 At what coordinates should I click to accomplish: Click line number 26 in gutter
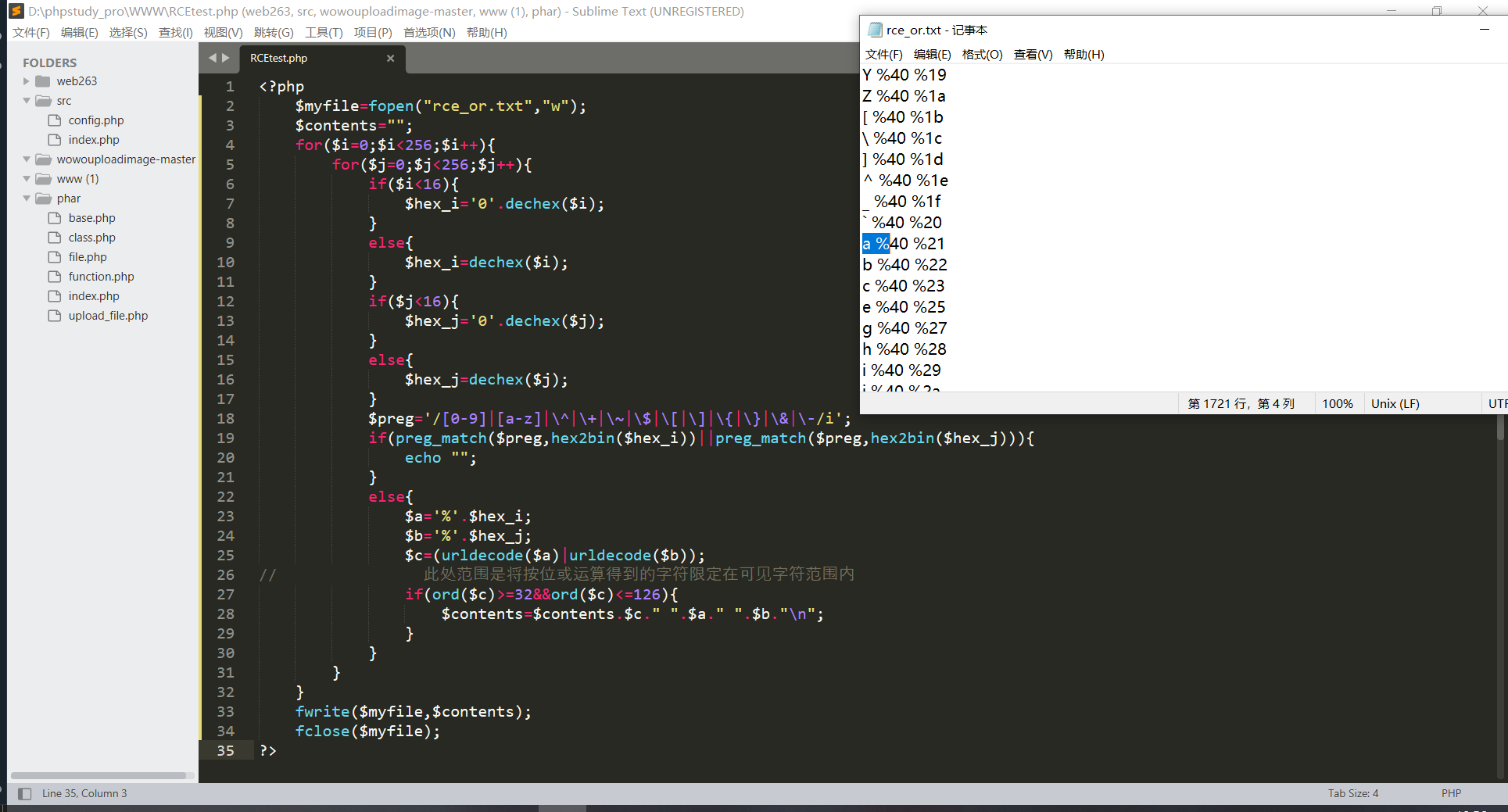point(225,574)
